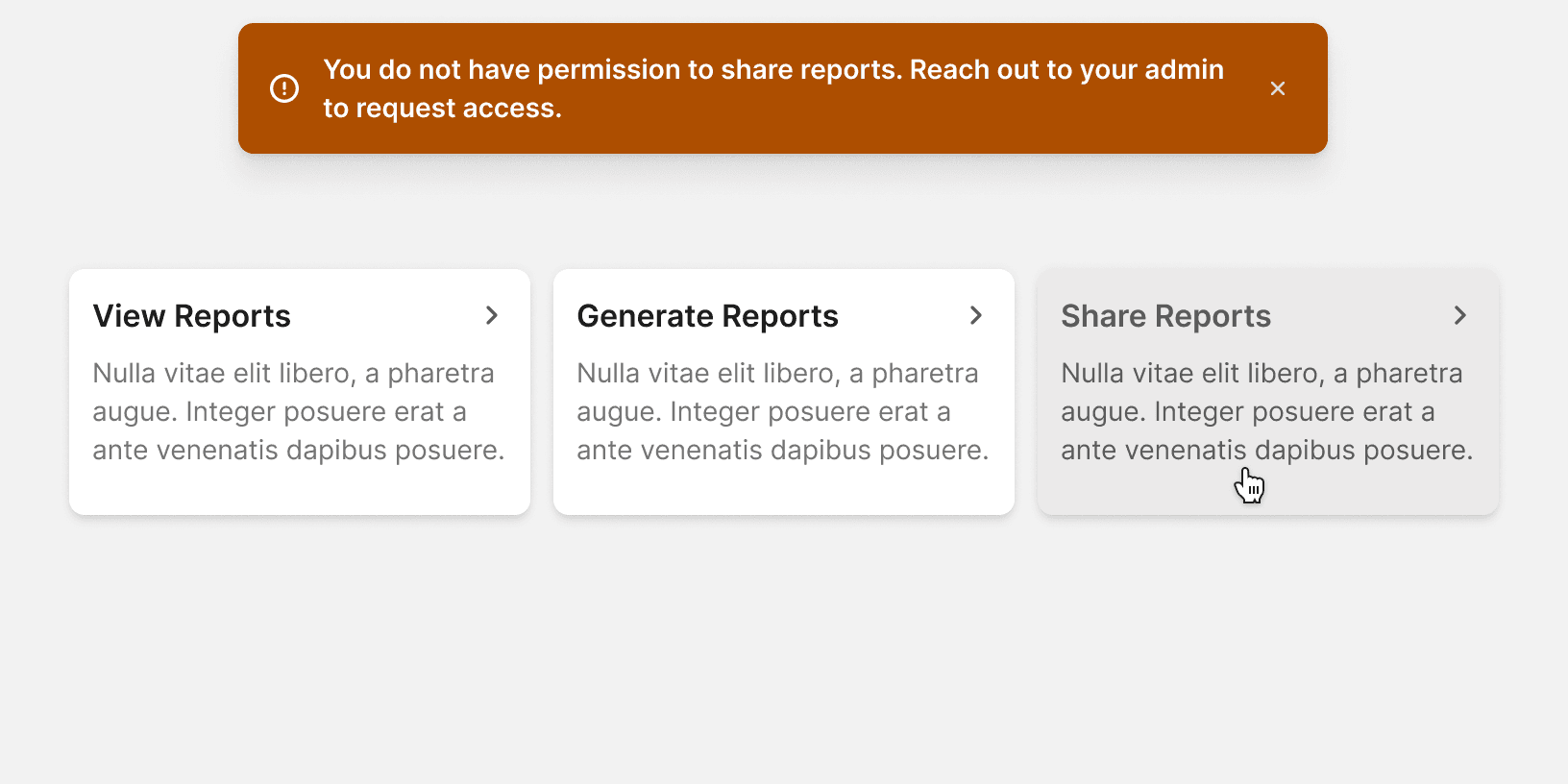Click the alert exclamation circle icon
This screenshot has width=1568, height=784.
(284, 88)
